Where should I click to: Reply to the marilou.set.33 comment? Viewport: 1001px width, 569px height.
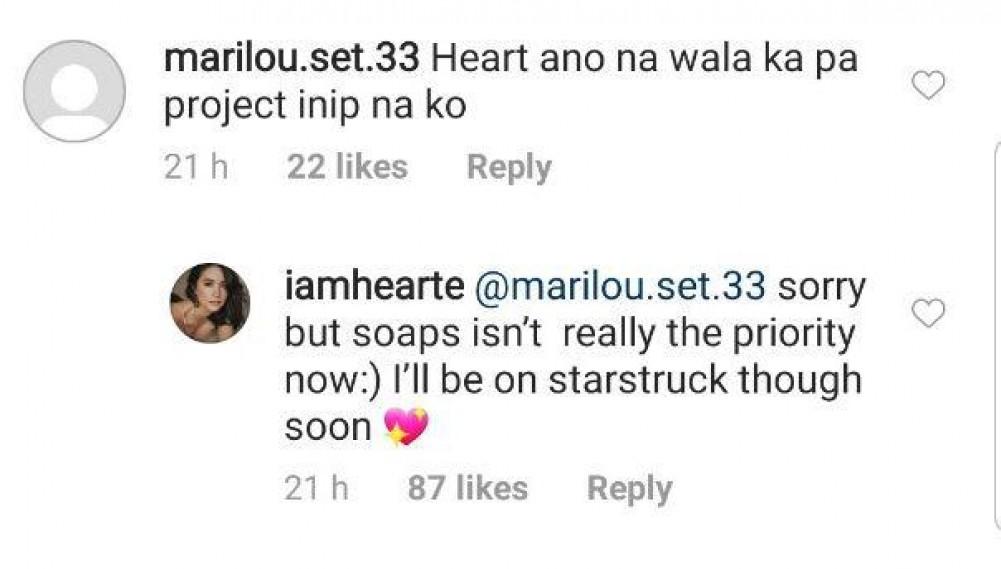pyautogui.click(x=509, y=168)
